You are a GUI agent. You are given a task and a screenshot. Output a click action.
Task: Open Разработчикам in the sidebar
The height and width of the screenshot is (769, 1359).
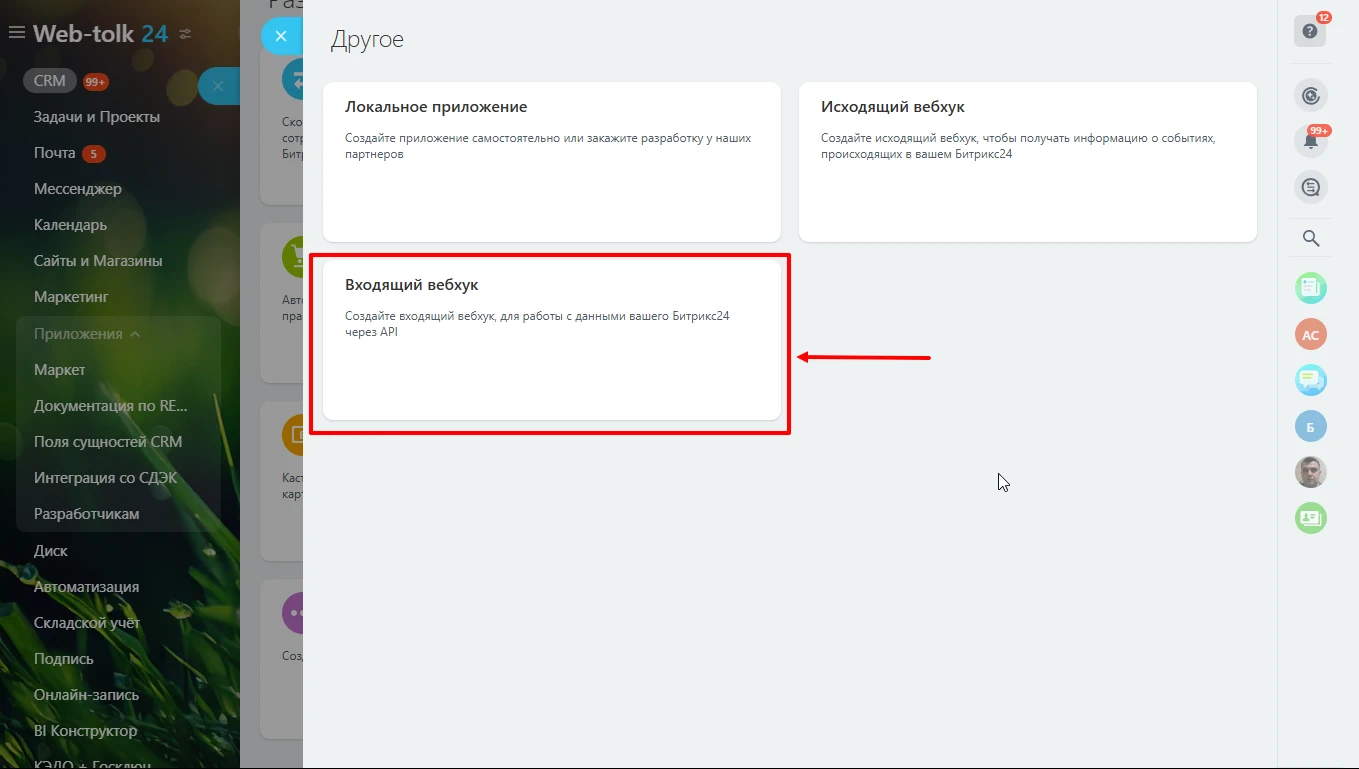[86, 514]
